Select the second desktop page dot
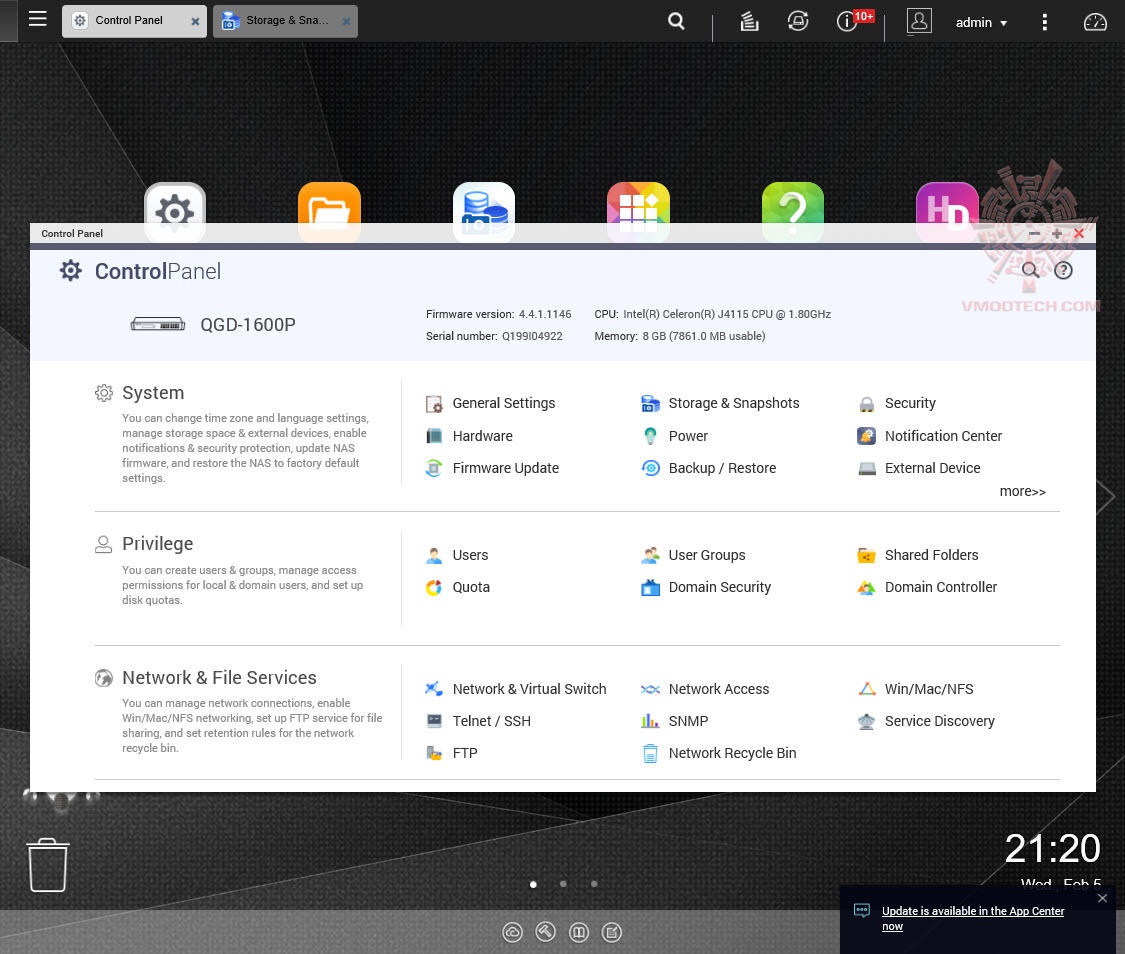Screen dimensions: 1125x954 pyautogui.click(x=563, y=884)
